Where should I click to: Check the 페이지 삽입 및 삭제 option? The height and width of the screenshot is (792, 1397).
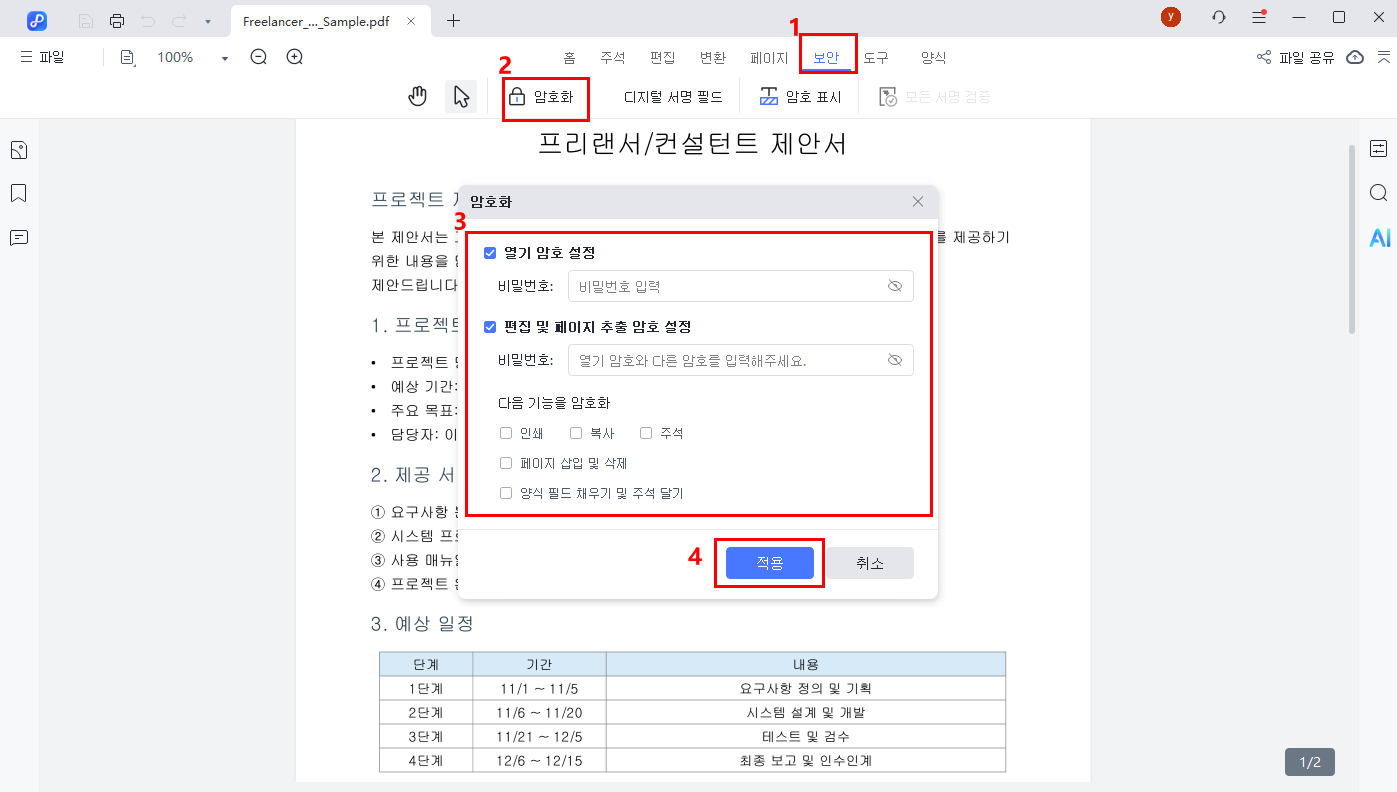pyautogui.click(x=506, y=462)
